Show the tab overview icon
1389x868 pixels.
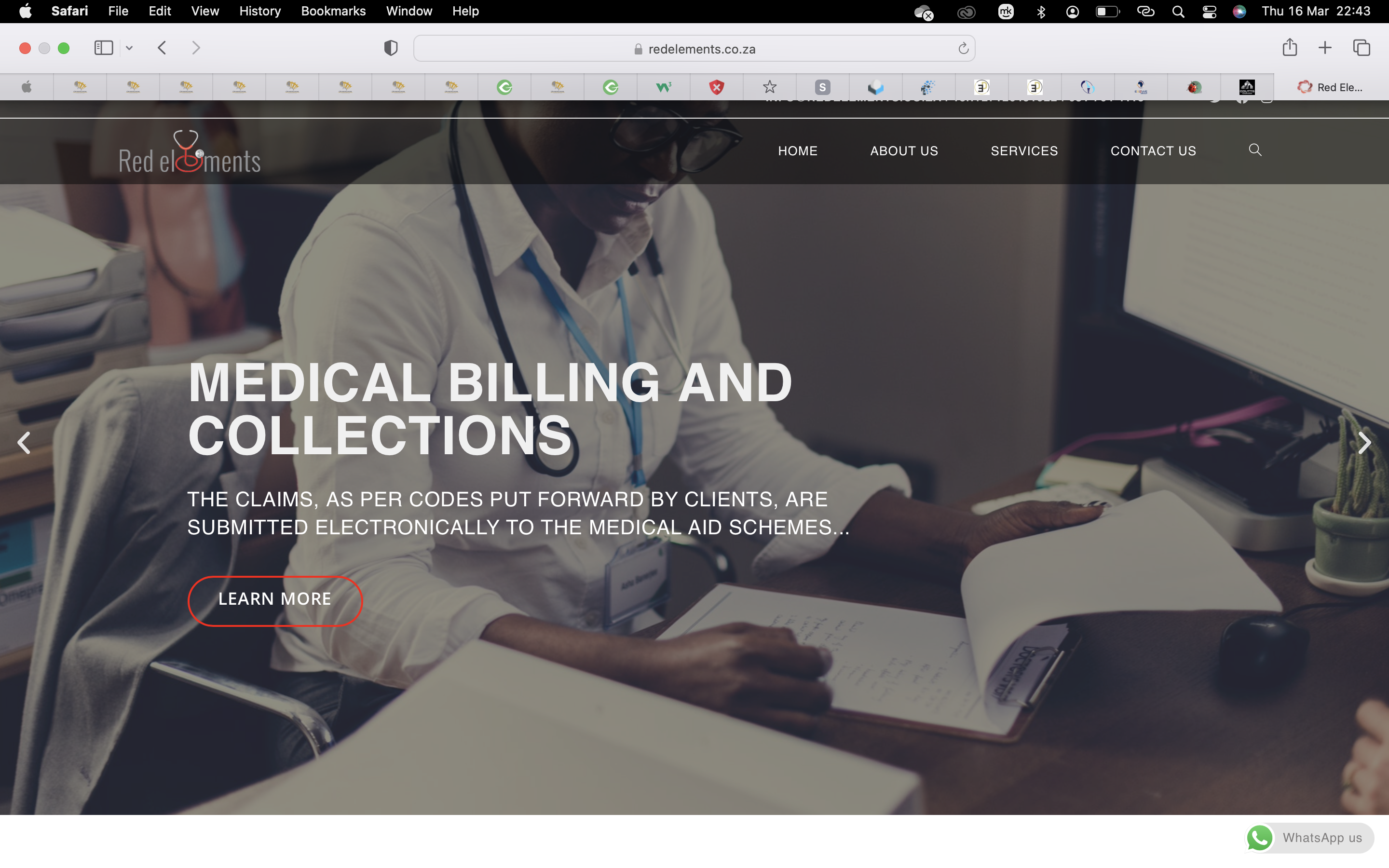click(x=1362, y=48)
